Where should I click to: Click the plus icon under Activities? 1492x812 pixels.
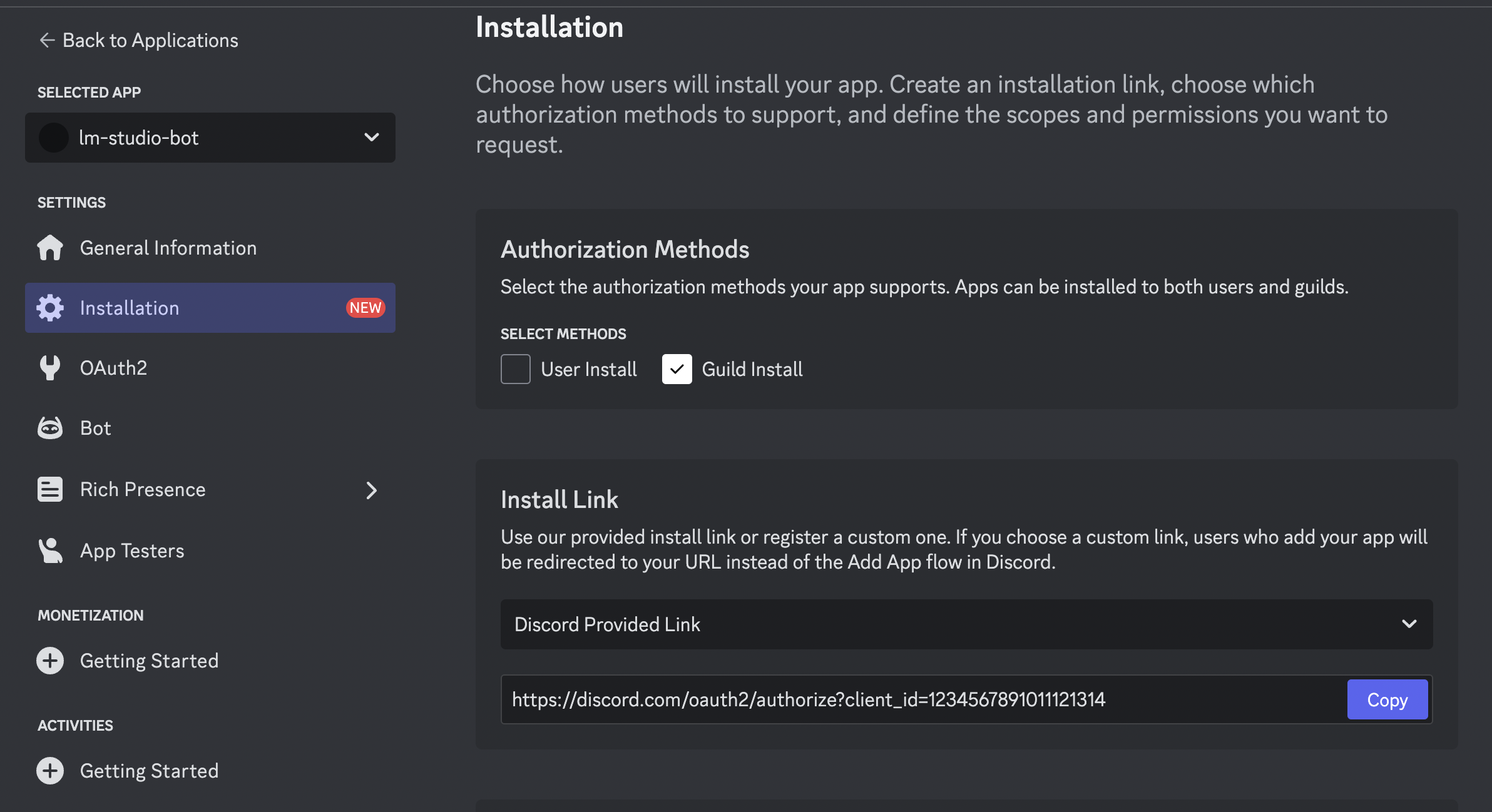point(50,770)
